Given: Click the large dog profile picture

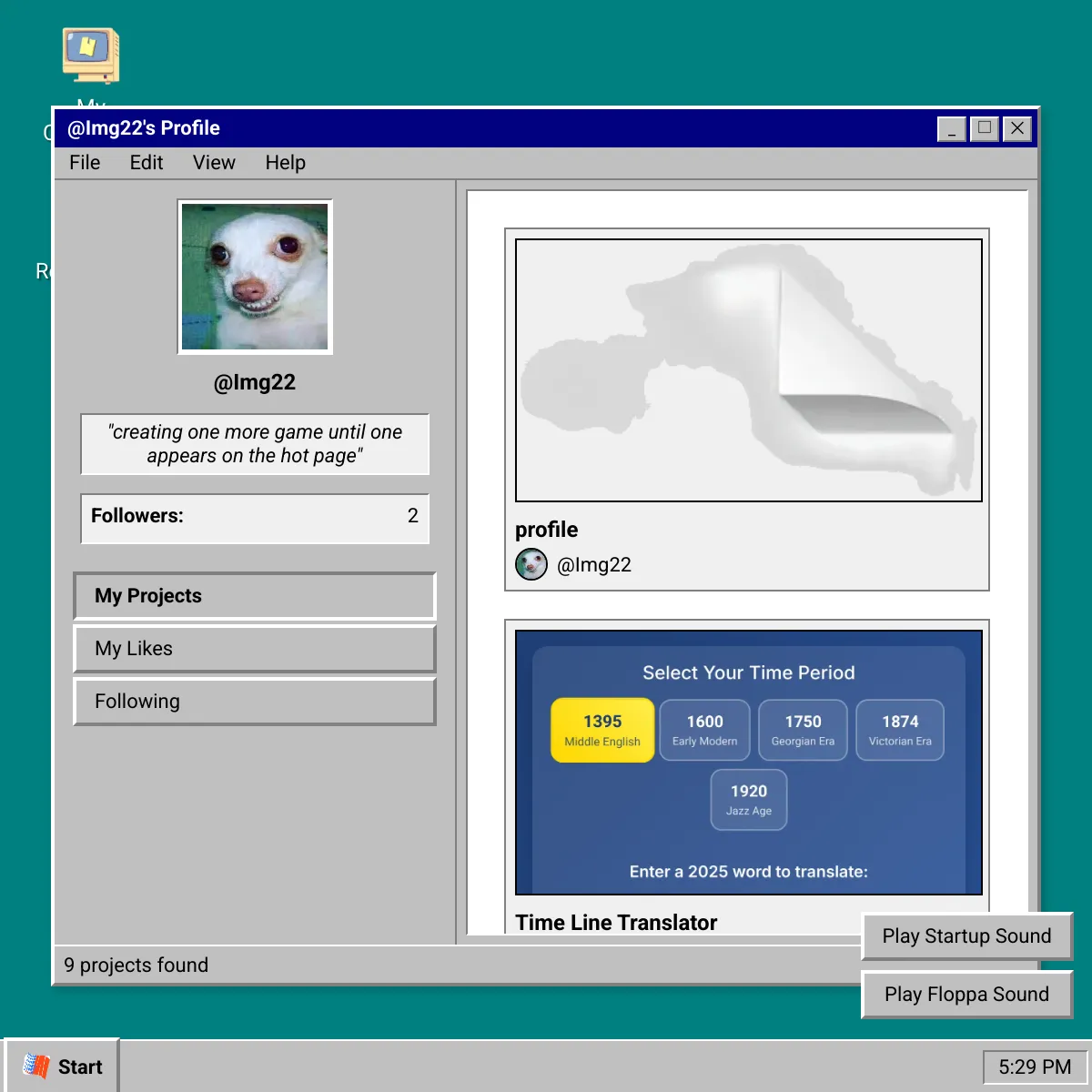Looking at the screenshot, I should pyautogui.click(x=255, y=277).
